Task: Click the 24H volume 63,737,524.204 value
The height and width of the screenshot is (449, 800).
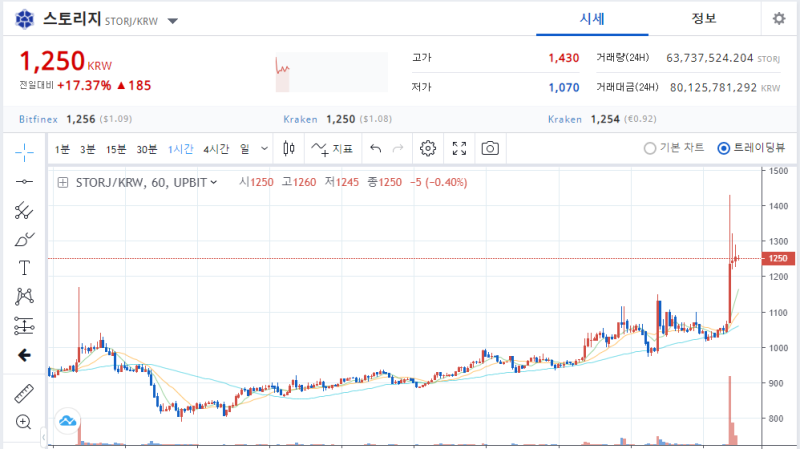Action: [x=710, y=58]
